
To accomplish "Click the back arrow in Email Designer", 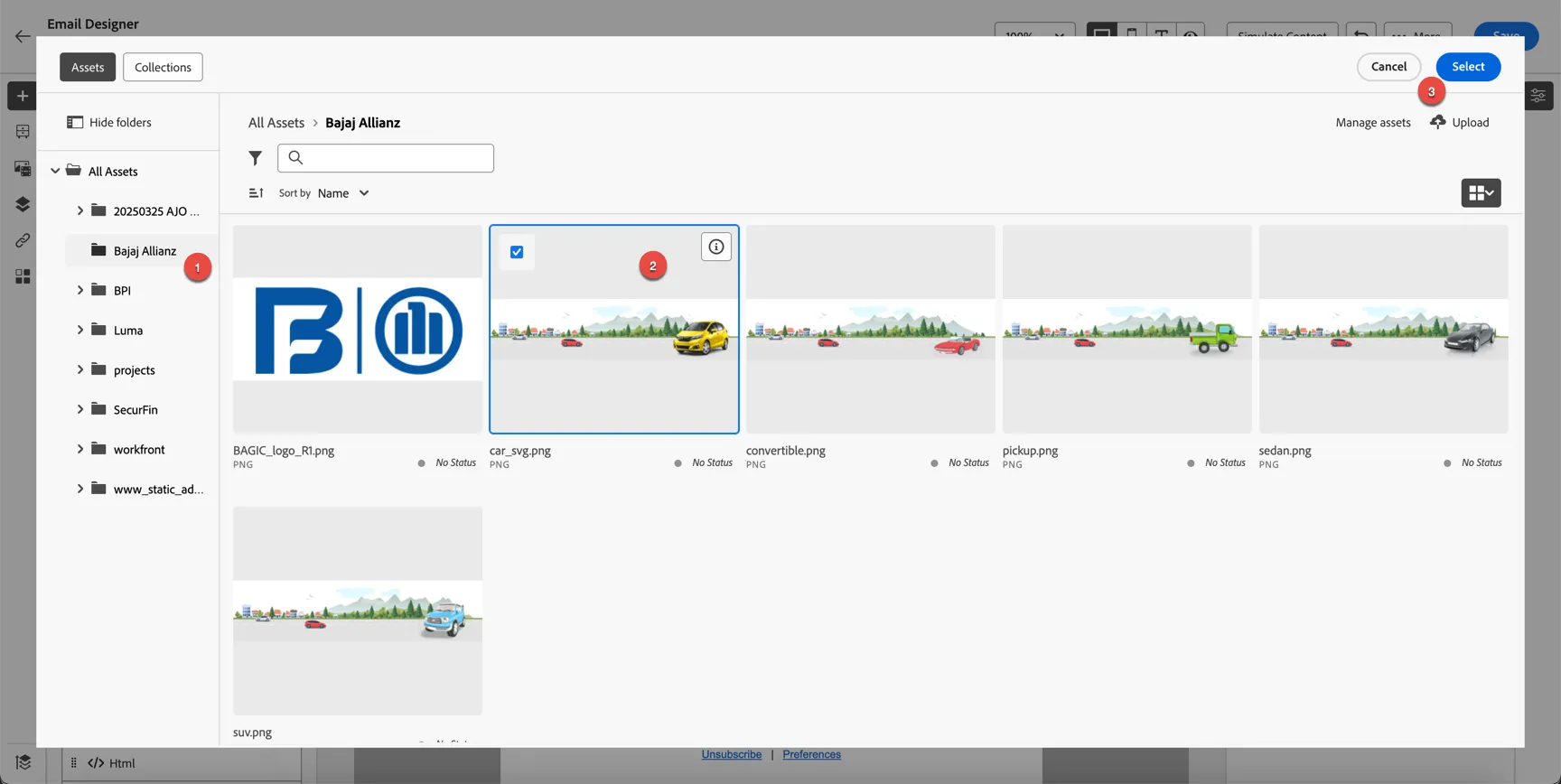I will pyautogui.click(x=23, y=36).
